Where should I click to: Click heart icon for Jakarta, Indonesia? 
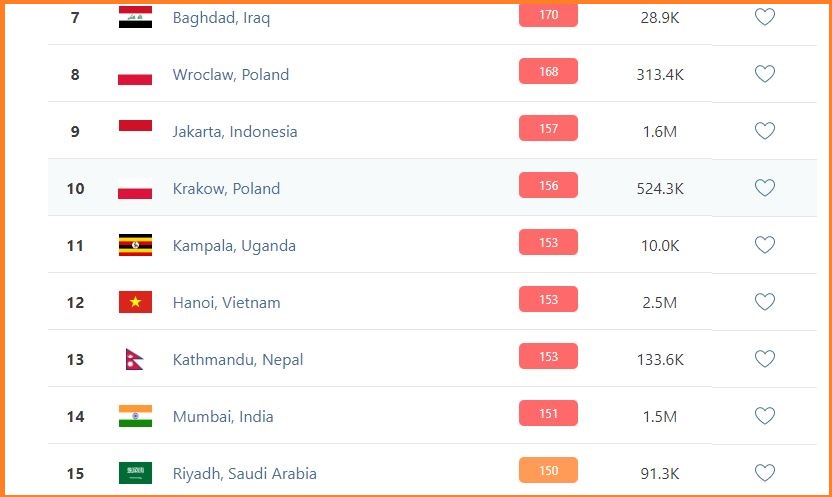tap(764, 131)
